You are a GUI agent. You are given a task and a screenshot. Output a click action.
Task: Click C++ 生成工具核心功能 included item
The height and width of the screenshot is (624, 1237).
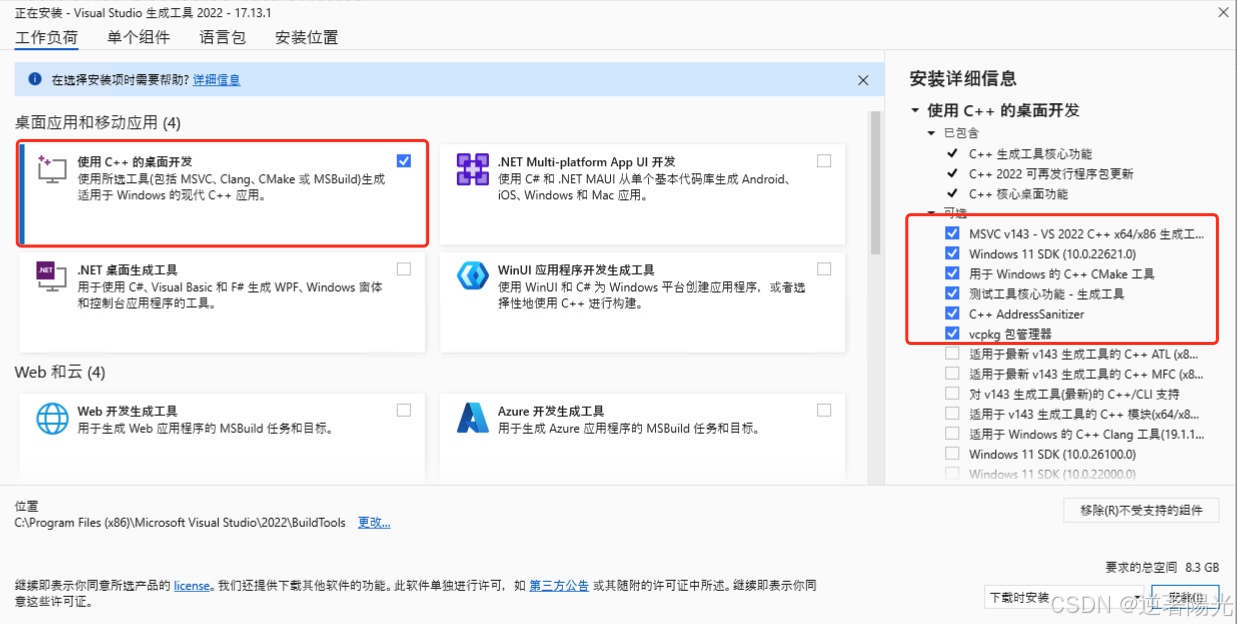(1030, 154)
